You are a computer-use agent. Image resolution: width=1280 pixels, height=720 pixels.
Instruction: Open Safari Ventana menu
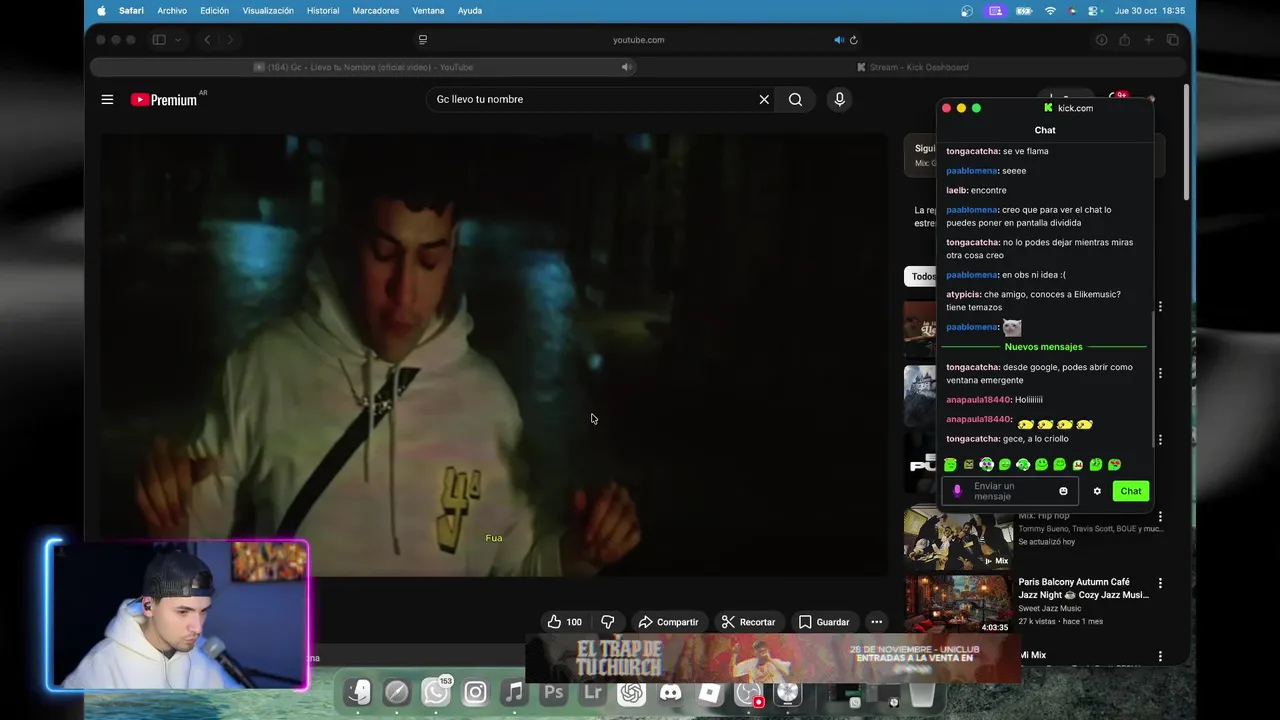(x=428, y=11)
